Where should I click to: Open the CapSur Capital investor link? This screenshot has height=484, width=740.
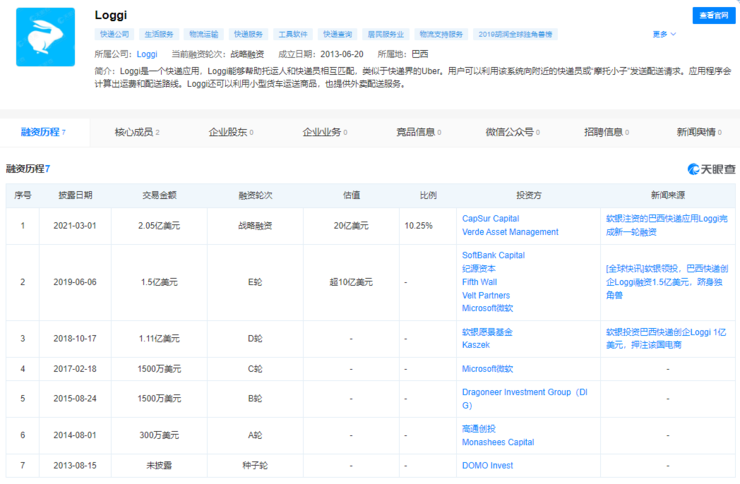(x=490, y=219)
